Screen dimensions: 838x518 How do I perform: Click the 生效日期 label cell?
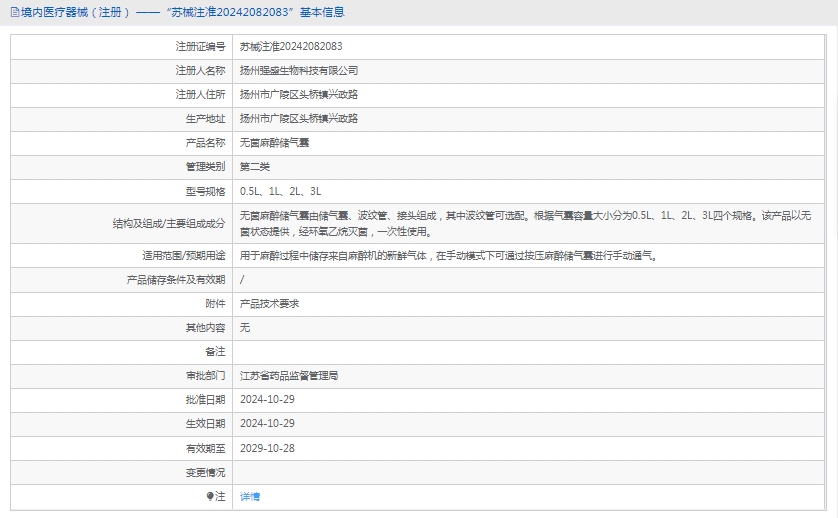205,424
